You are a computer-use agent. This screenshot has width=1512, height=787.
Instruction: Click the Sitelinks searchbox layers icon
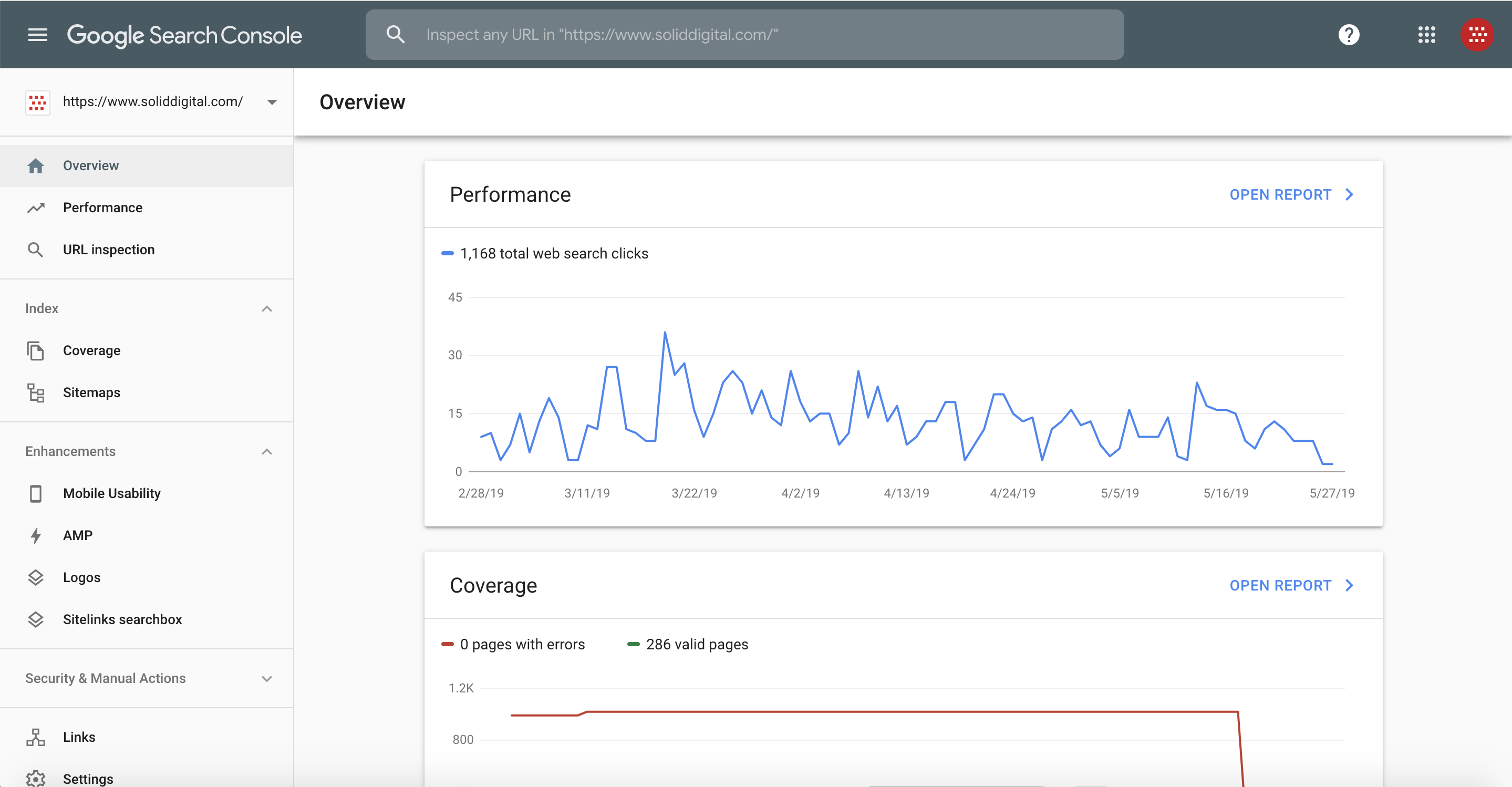(36, 620)
